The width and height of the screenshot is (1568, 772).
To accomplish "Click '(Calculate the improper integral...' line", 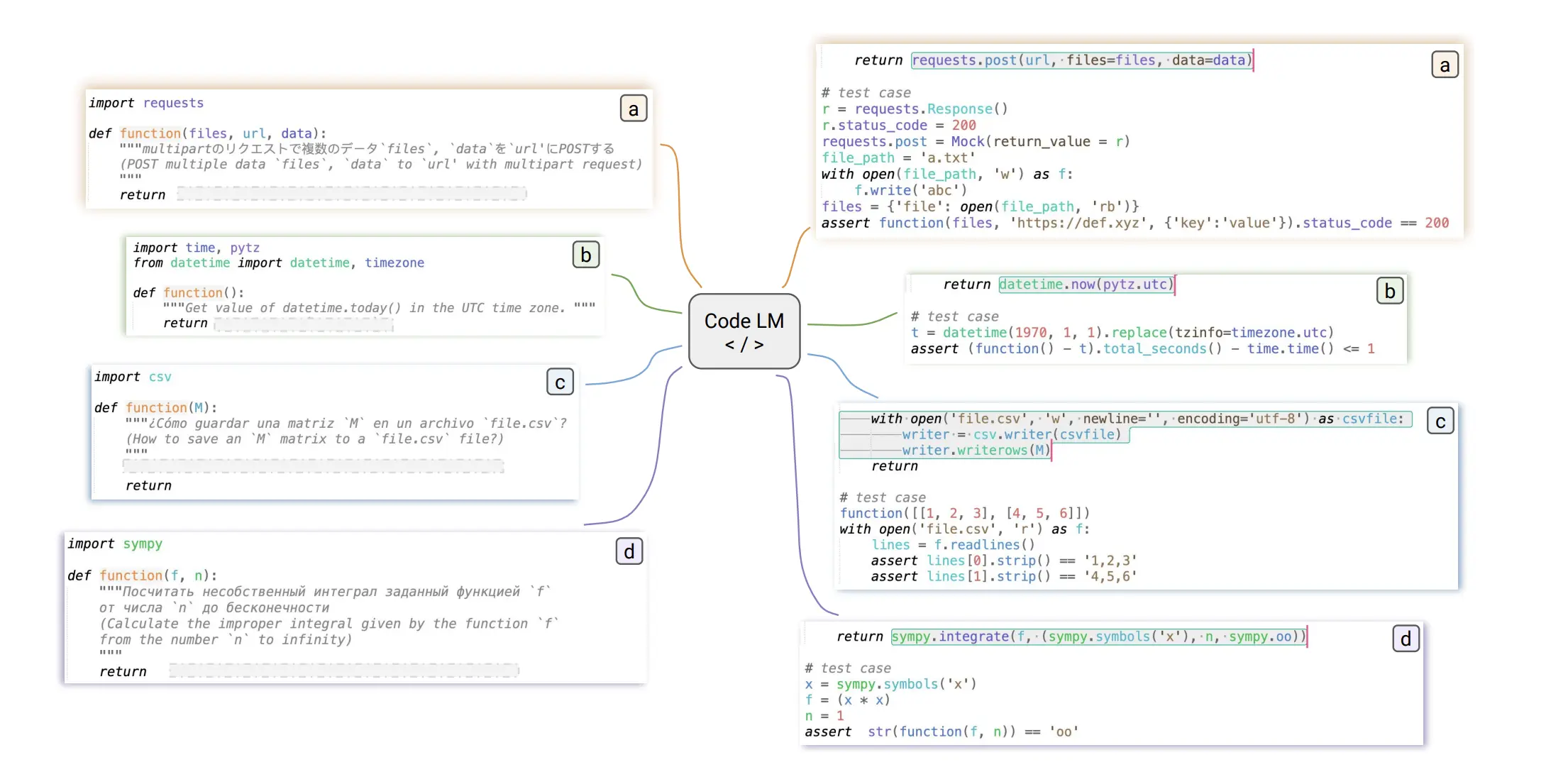I will tap(329, 624).
